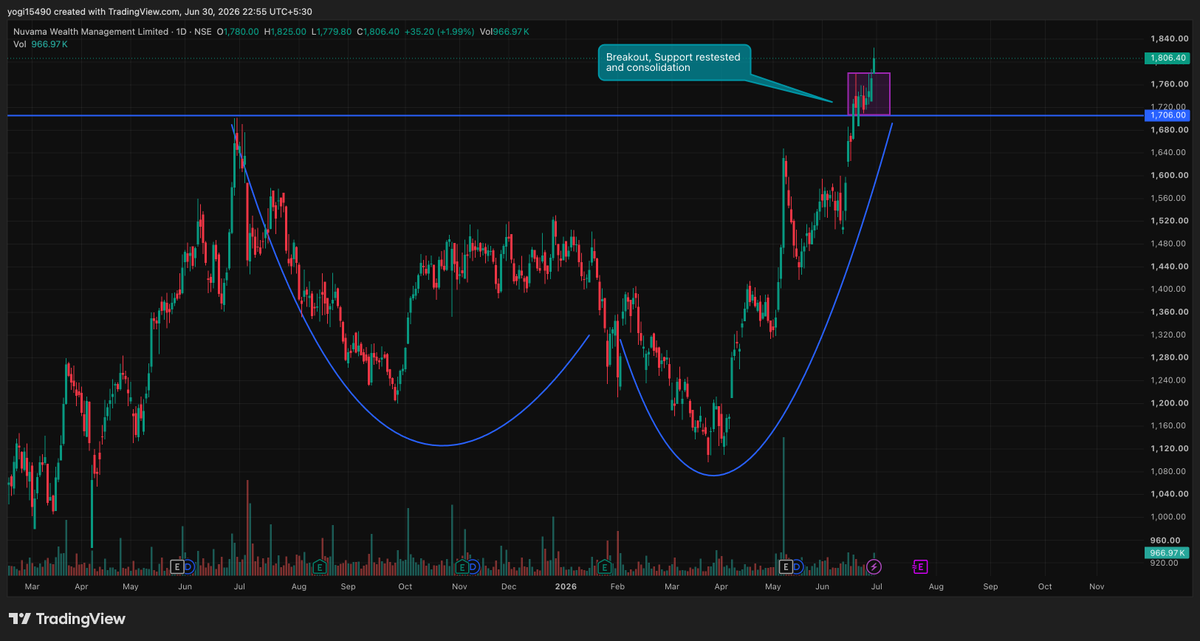Open the green earnings marker near November
The image size is (1200, 641).
pyautogui.click(x=460, y=566)
